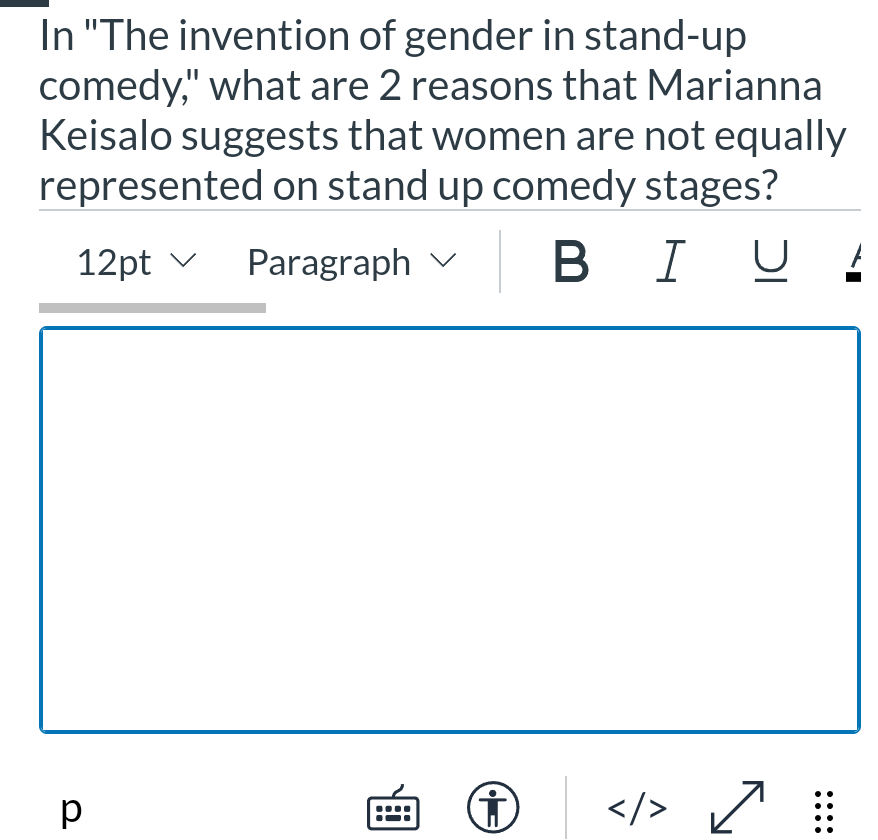Toggle bold formatting
878x840 pixels.
click(570, 262)
